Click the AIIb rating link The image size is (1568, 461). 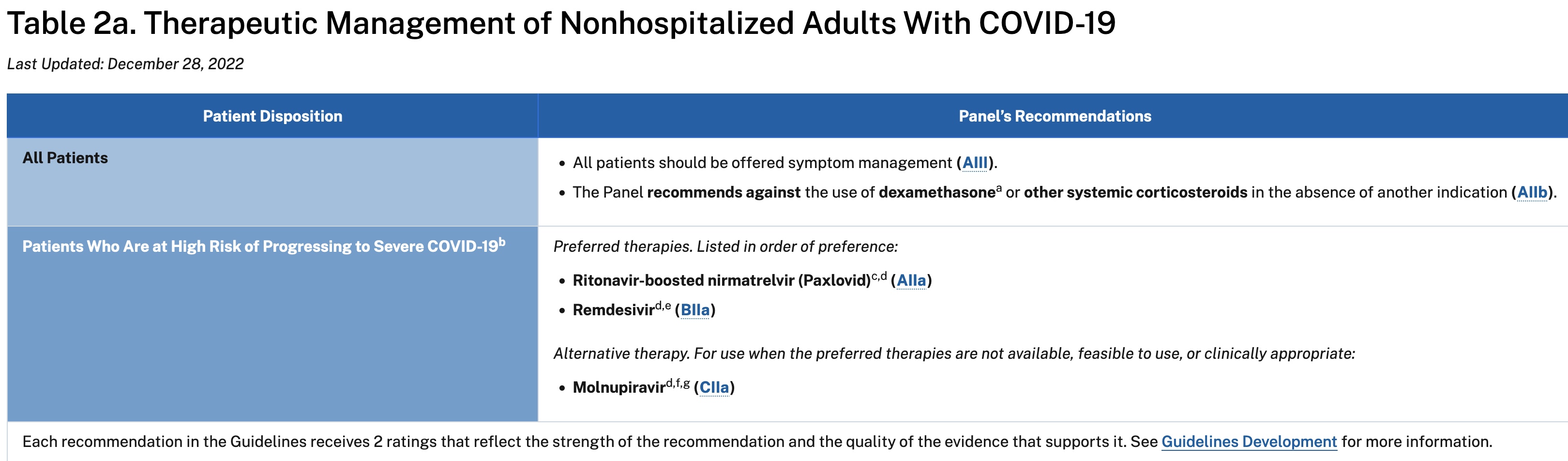(1532, 192)
